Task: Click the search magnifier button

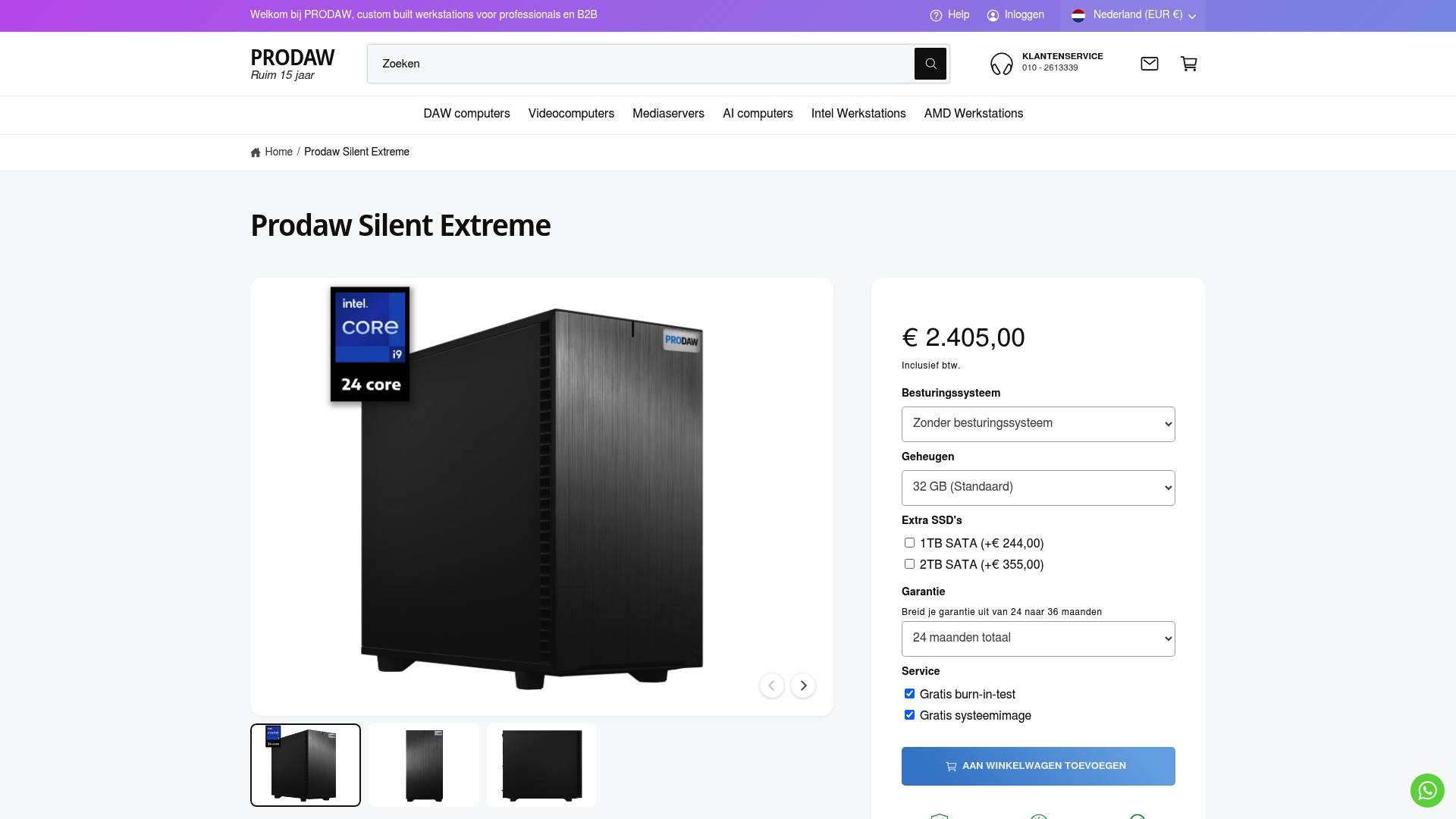Action: (x=930, y=64)
